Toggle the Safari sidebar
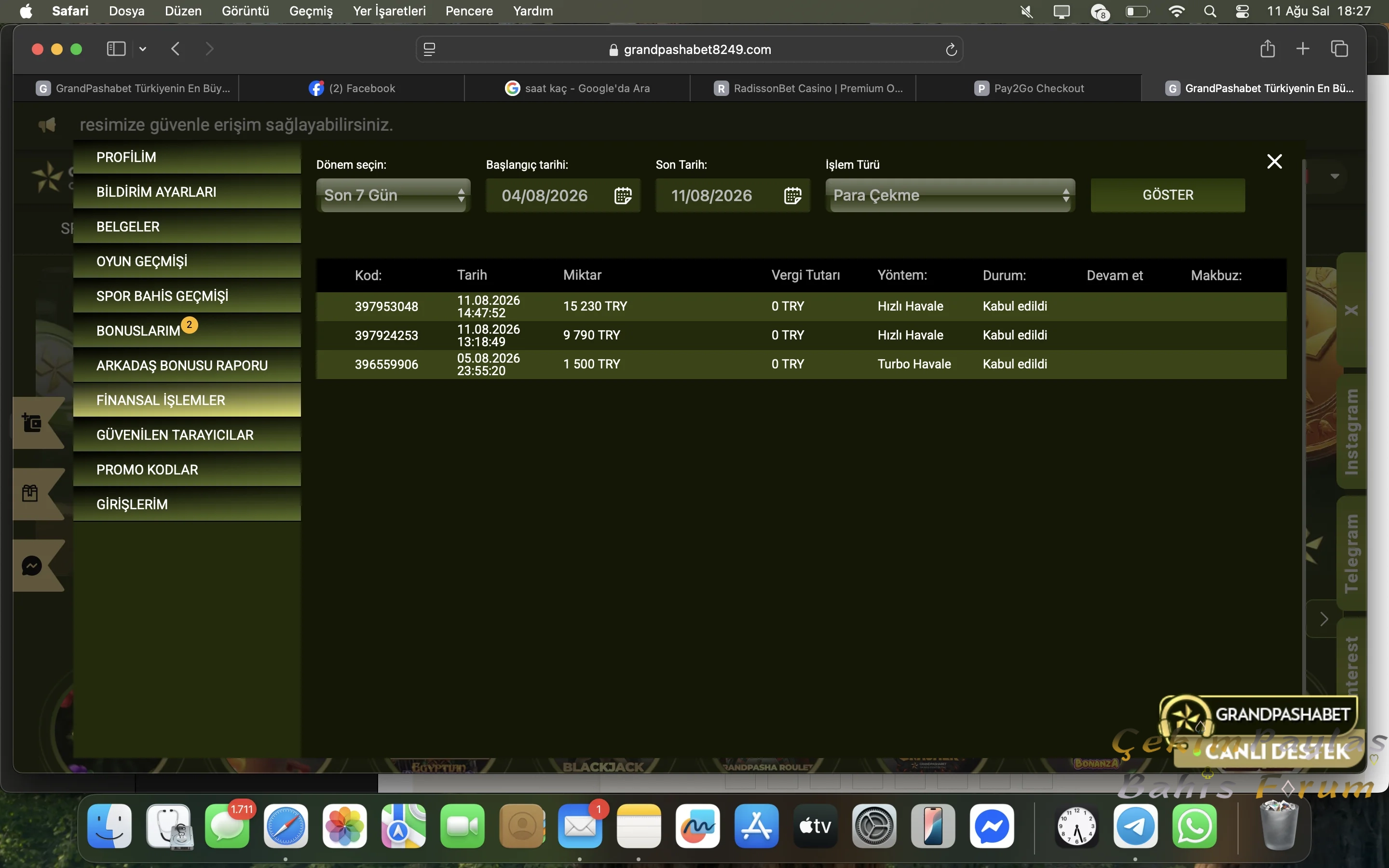 116,49
